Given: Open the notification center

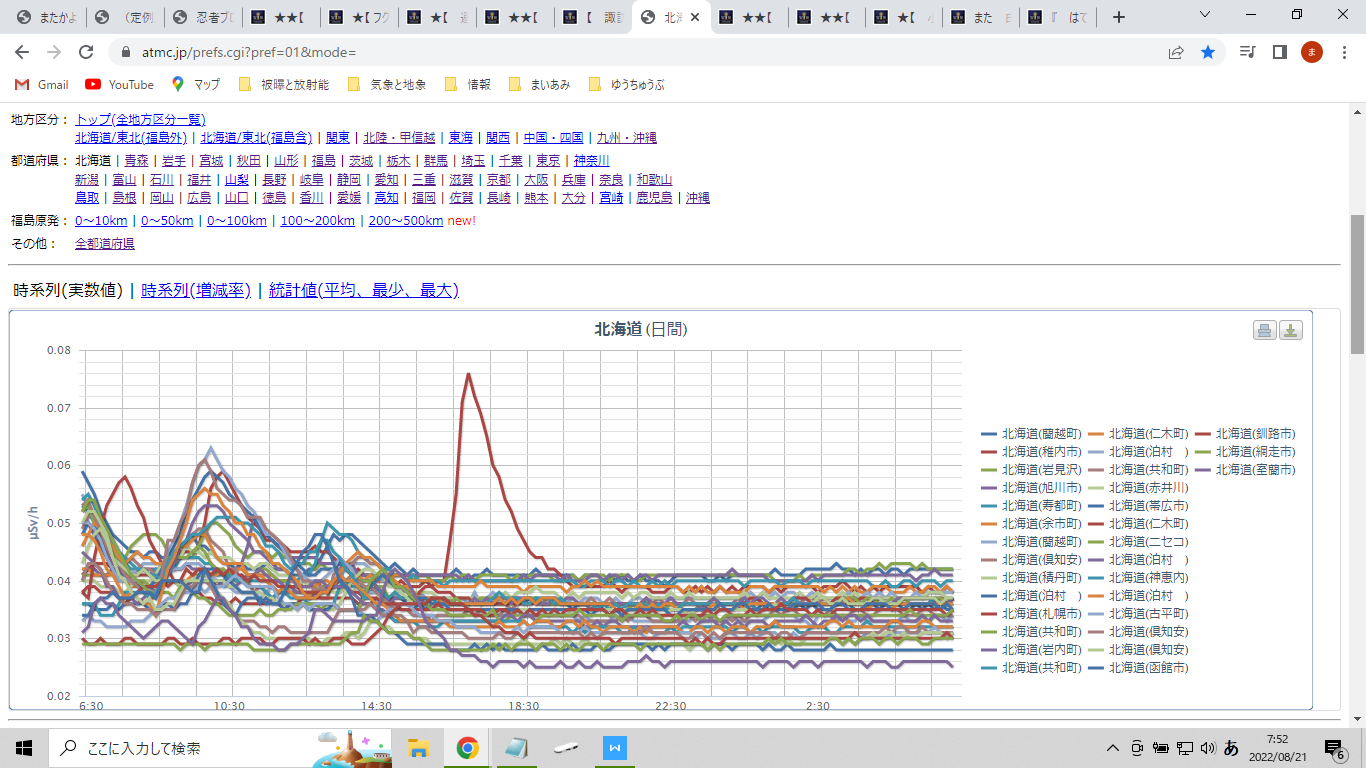Looking at the screenshot, I should [x=1334, y=748].
